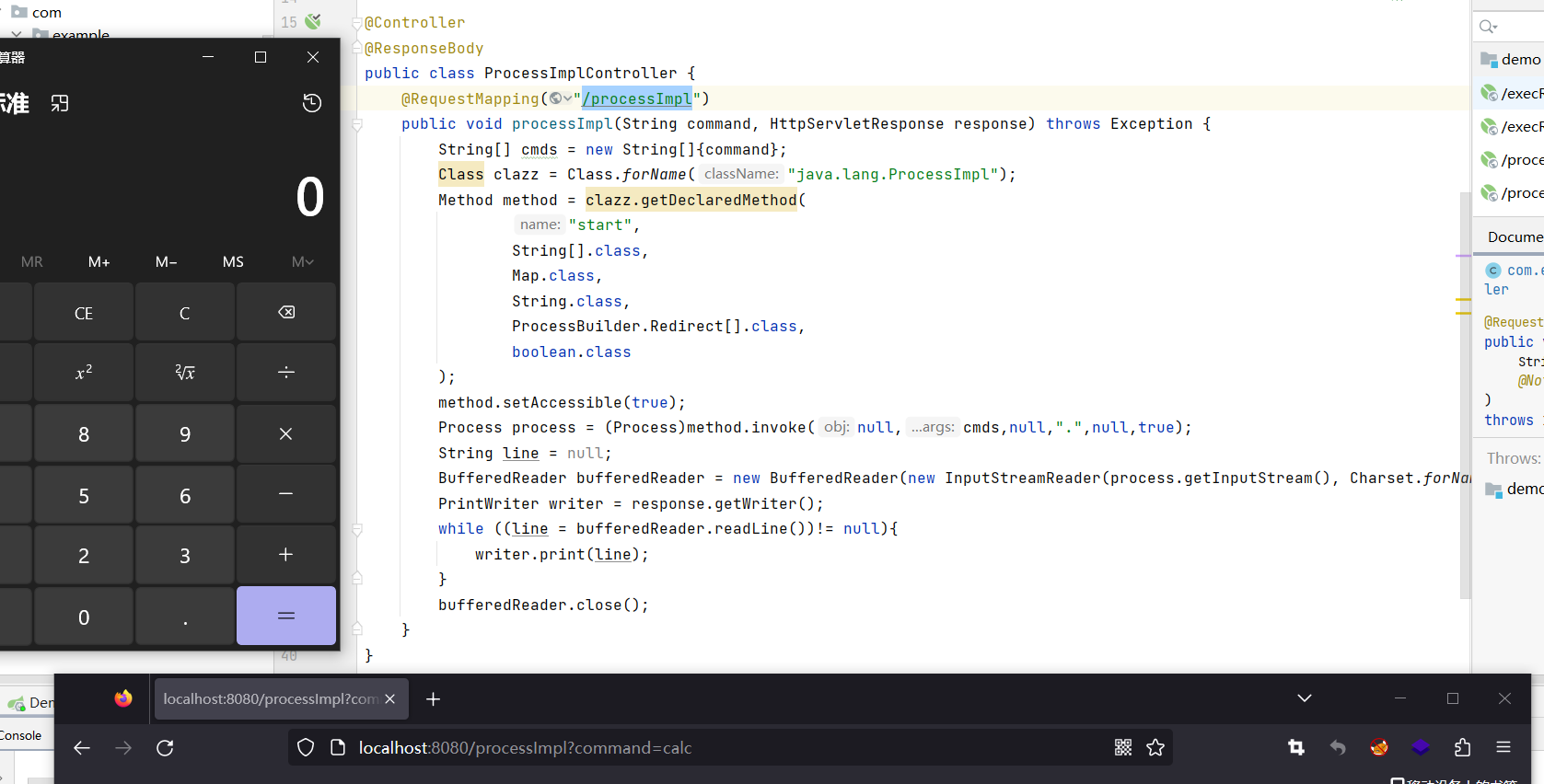This screenshot has width=1544, height=784.
Task: Collapse the @Controller annotation fold marker
Action: [357, 23]
